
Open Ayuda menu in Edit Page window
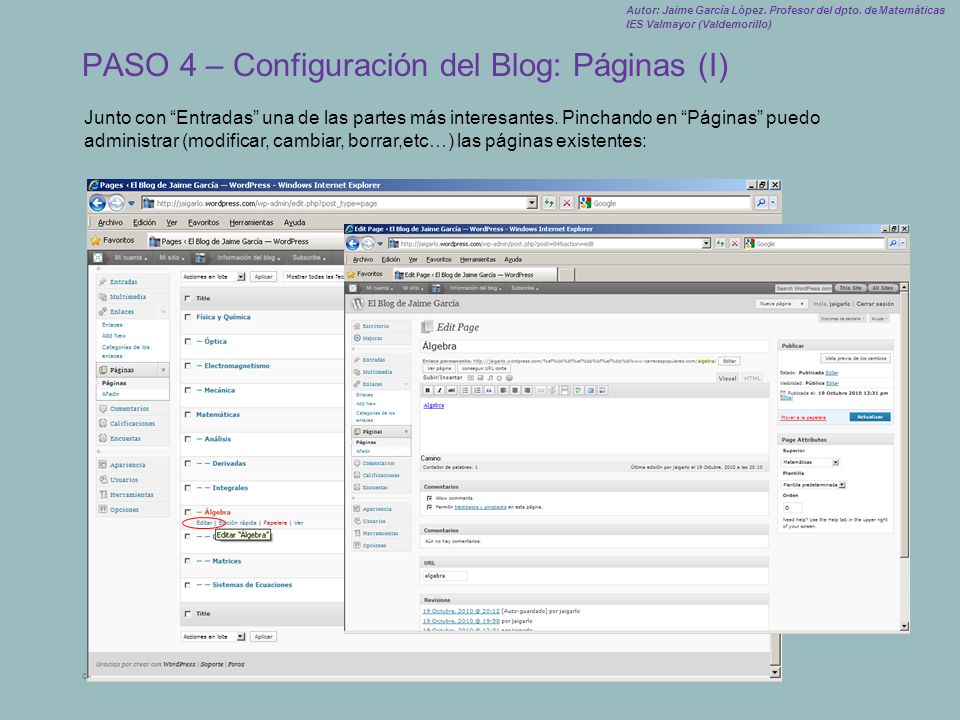pyautogui.click(x=513, y=260)
